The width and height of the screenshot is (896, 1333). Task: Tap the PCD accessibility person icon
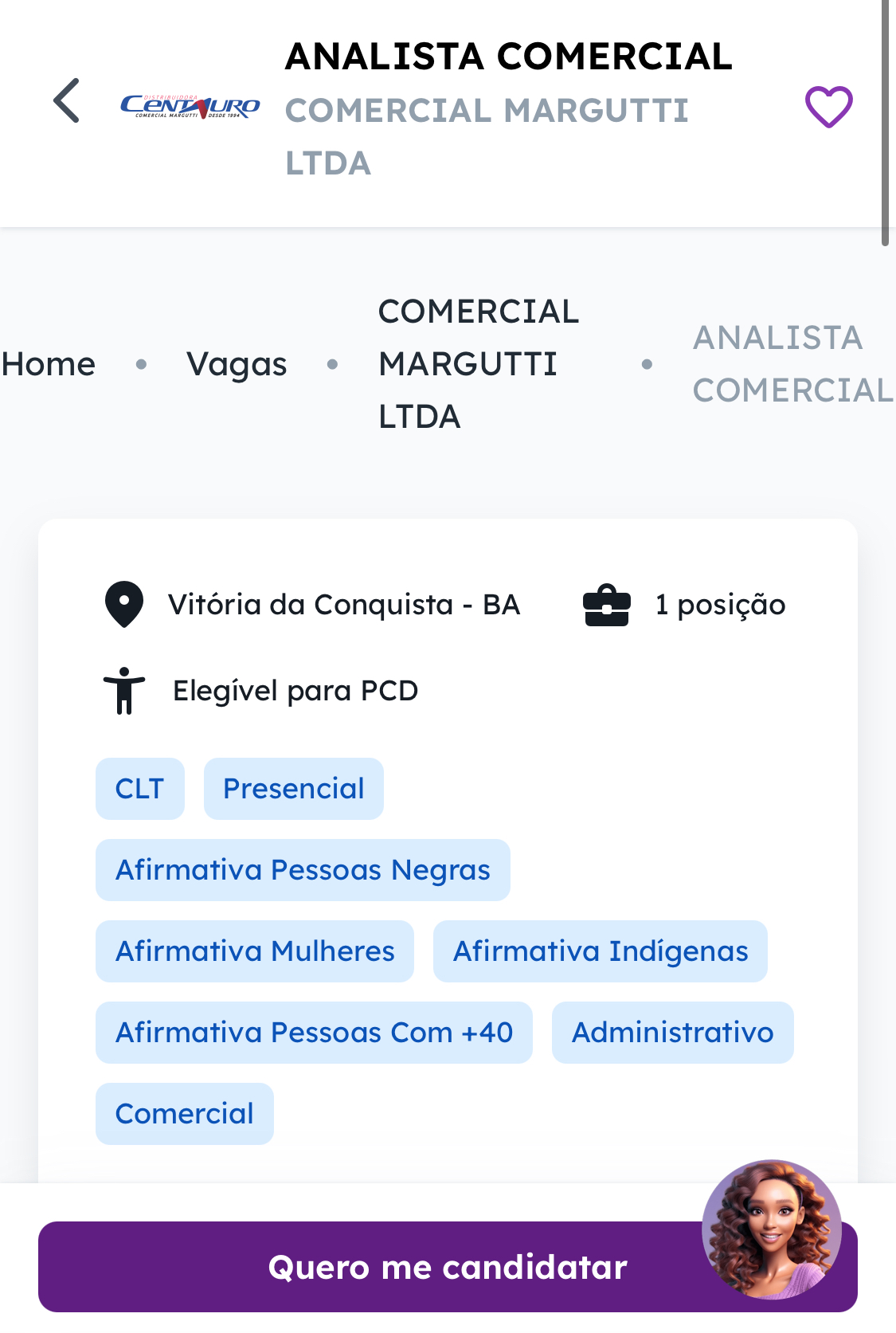124,690
